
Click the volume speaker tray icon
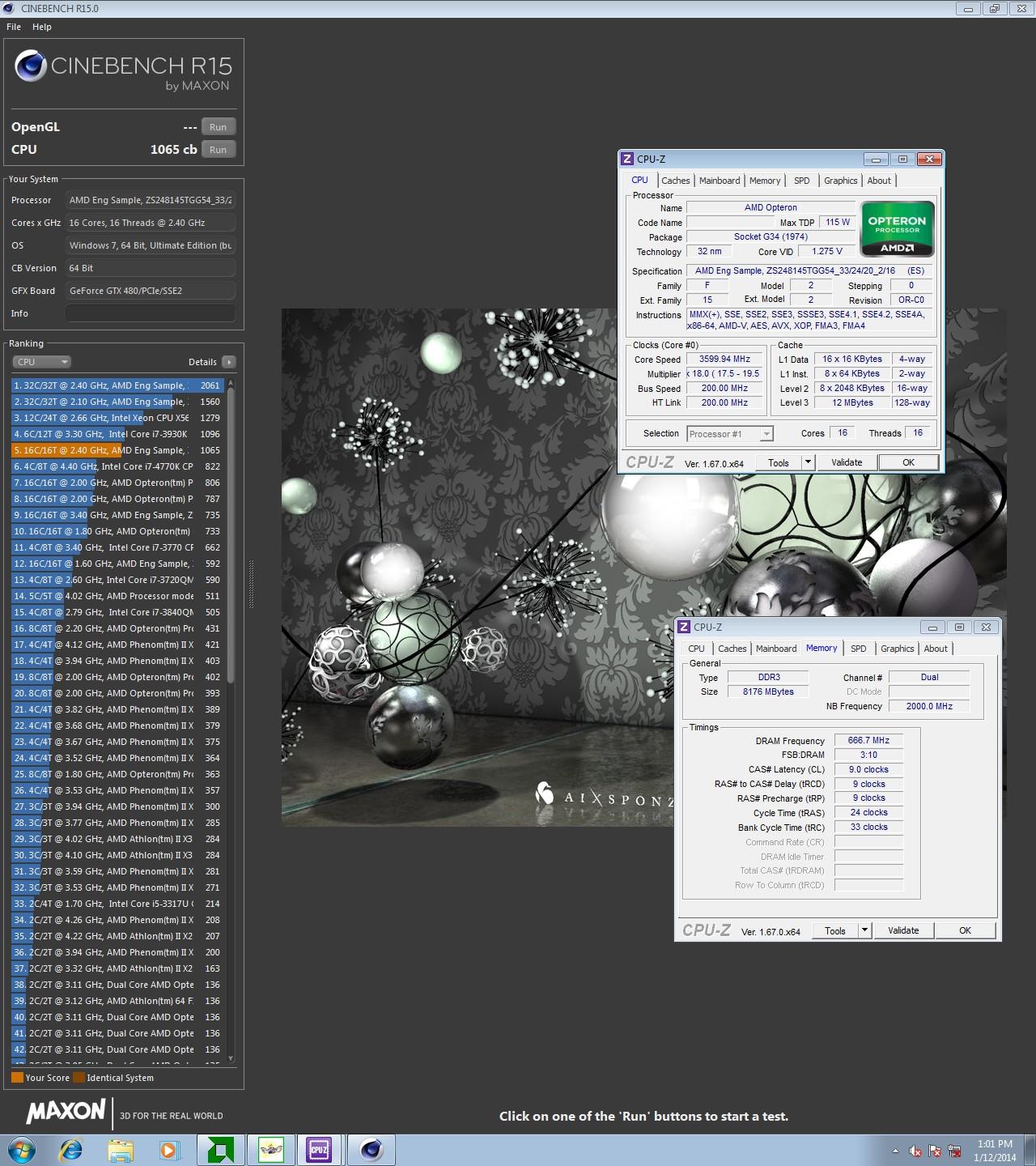(x=915, y=1151)
